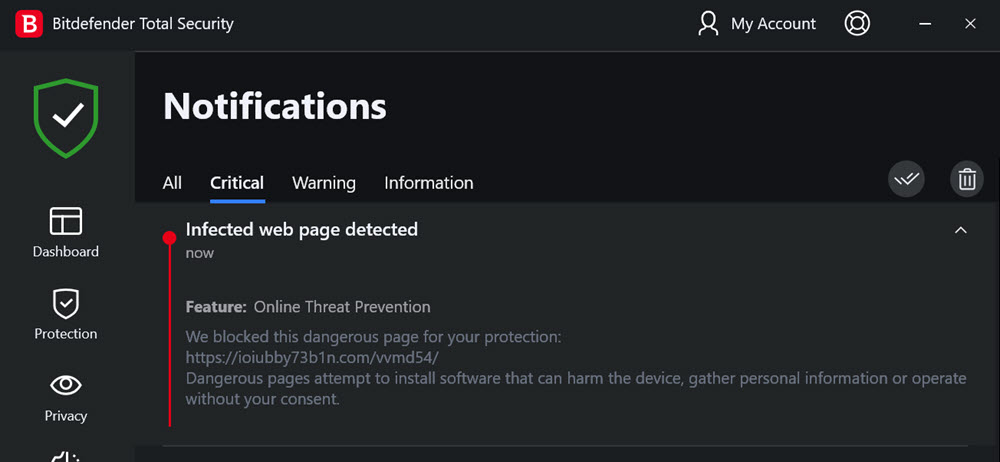The height and width of the screenshot is (462, 1000).
Task: Open My Account text link
Action: (773, 24)
